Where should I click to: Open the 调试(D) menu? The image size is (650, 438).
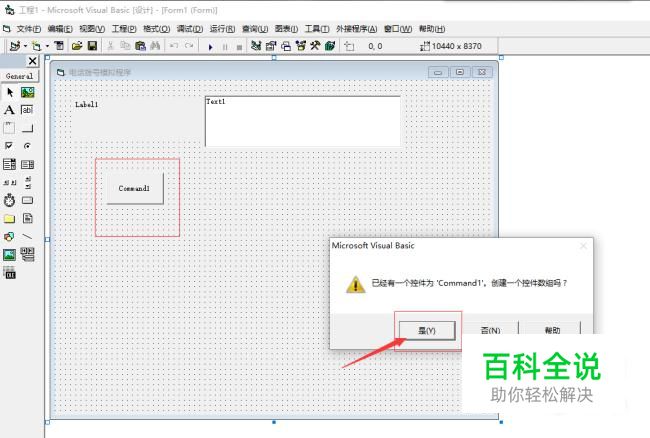point(189,29)
